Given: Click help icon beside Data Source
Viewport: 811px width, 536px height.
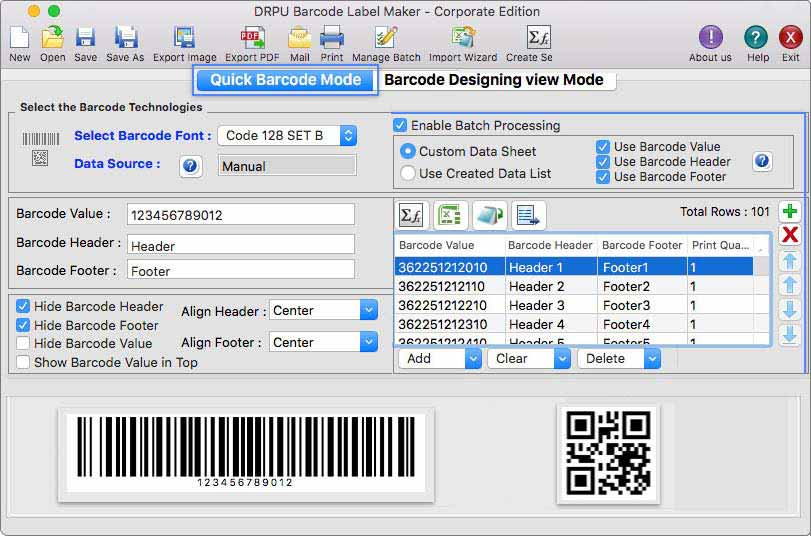Looking at the screenshot, I should coord(190,166).
